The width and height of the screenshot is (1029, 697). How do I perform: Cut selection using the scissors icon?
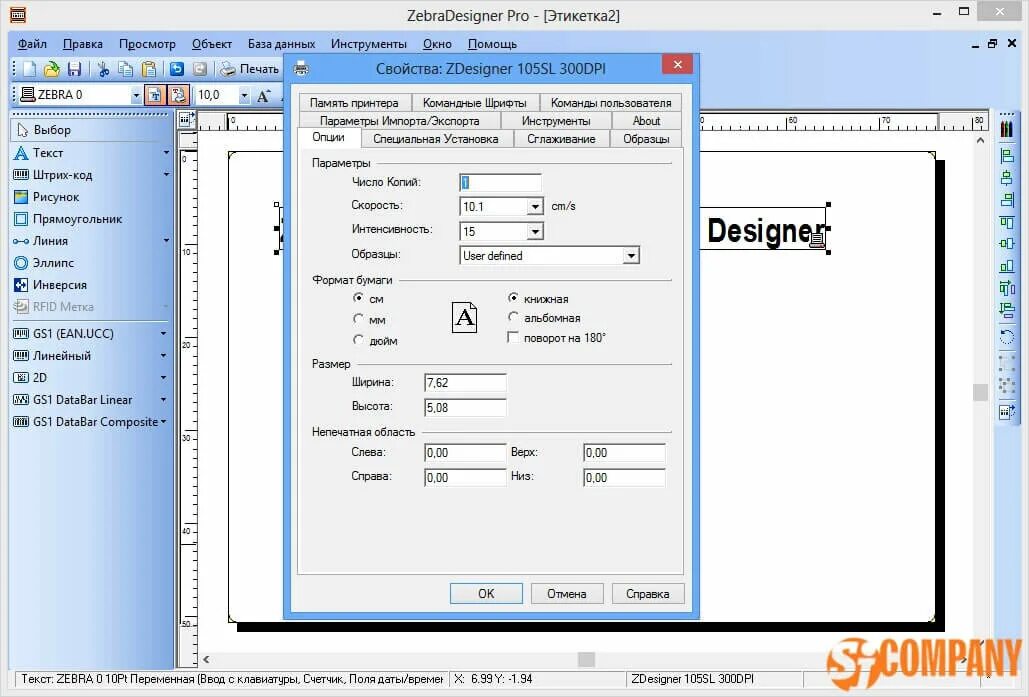tap(103, 69)
